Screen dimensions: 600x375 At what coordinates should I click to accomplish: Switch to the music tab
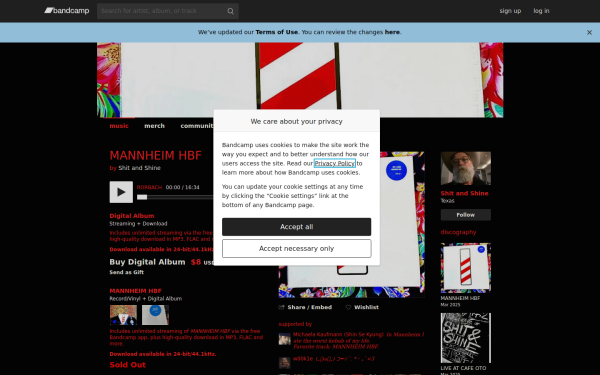(x=119, y=126)
